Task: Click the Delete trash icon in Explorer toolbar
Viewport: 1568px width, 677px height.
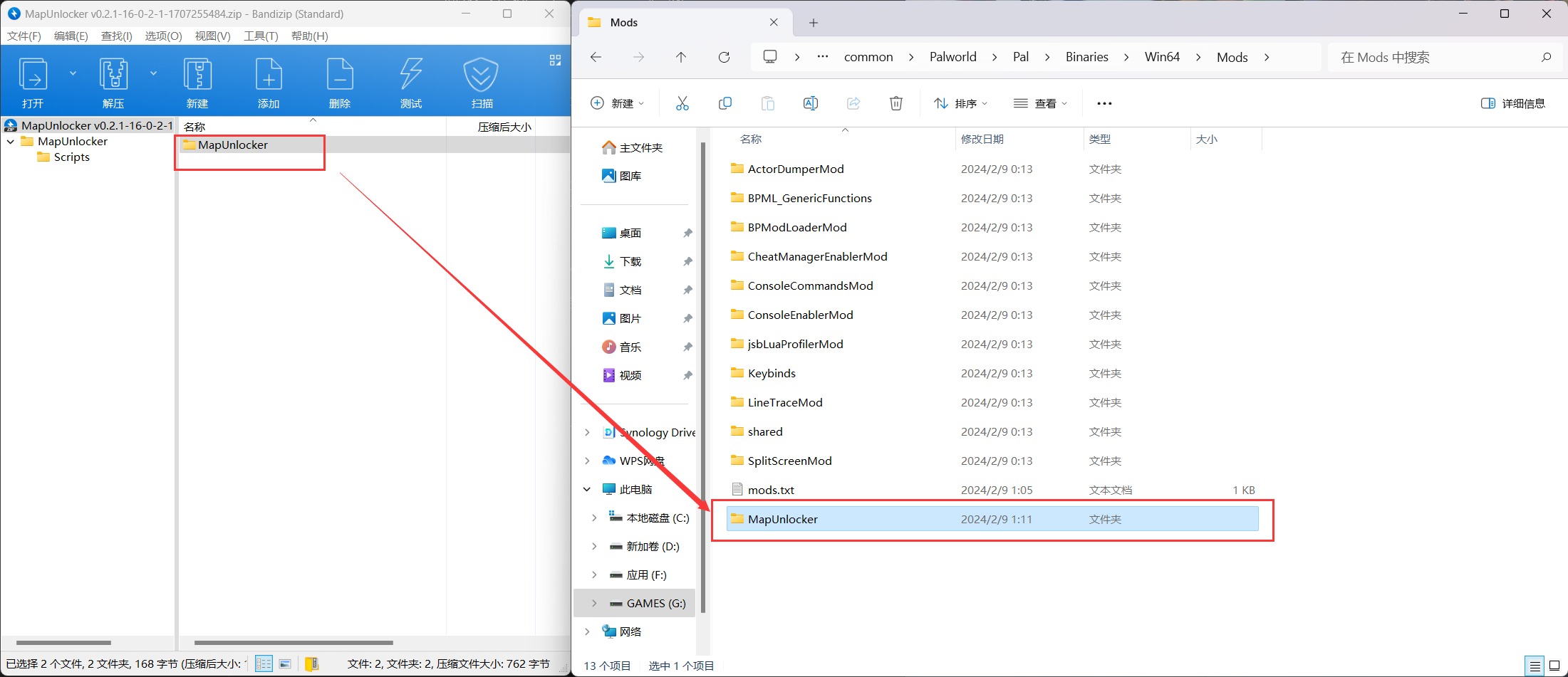Action: click(896, 103)
